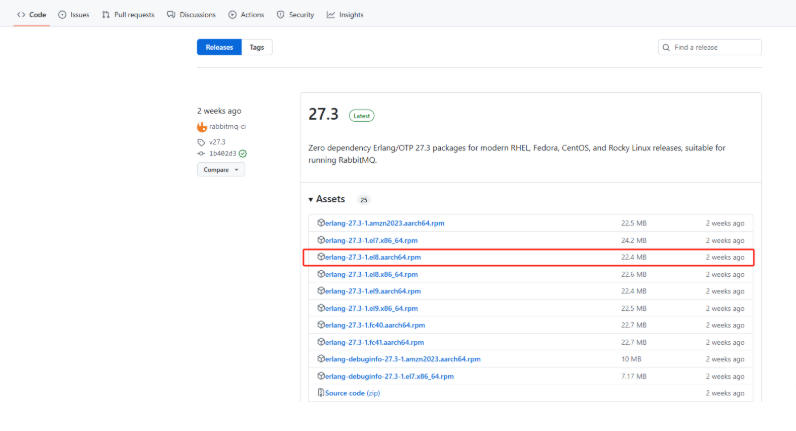This screenshot has width=796, height=431.
Task: Download erlang-27.3-1.amzn2023.aarch64.rpm
Action: (x=384, y=223)
